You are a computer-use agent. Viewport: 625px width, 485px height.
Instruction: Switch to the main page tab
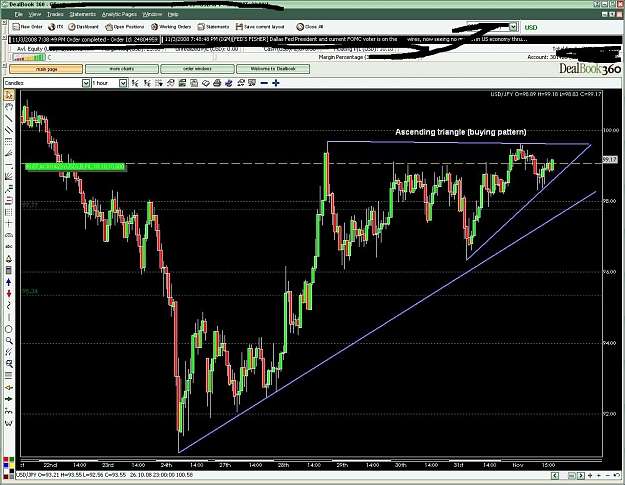click(46, 69)
